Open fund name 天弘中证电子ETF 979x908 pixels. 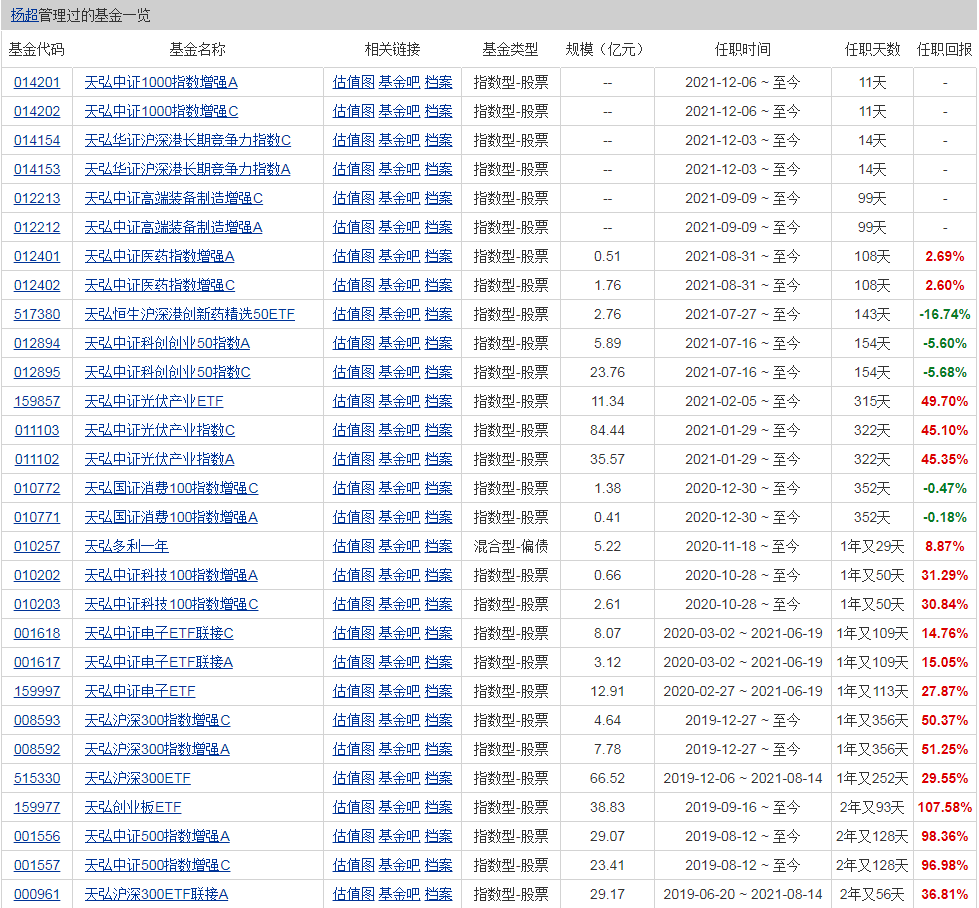pyautogui.click(x=140, y=691)
